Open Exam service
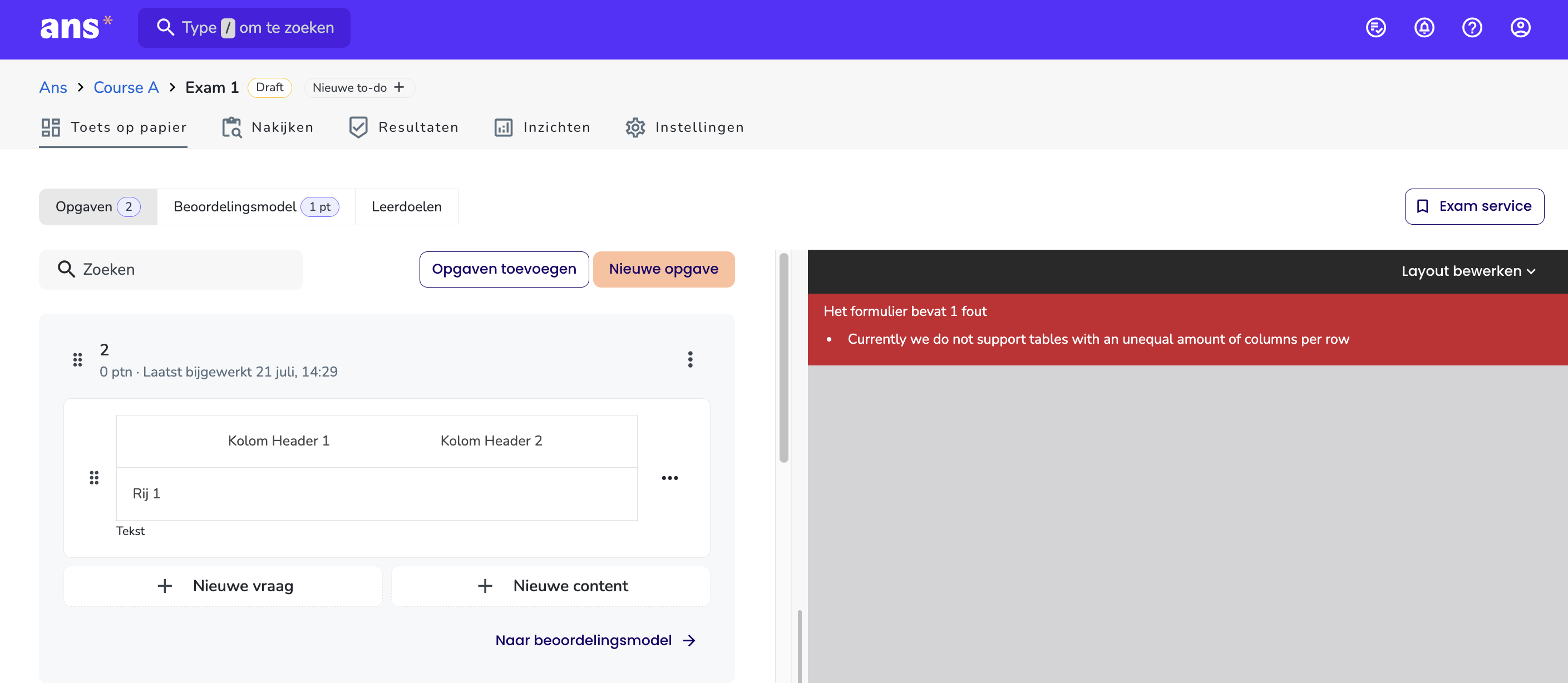The image size is (1568, 683). [1475, 206]
